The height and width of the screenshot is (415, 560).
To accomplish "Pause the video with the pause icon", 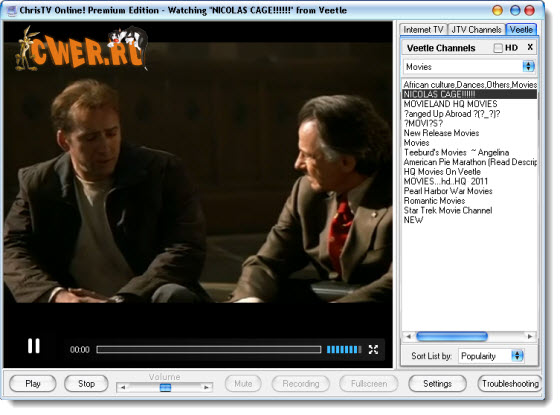I will tap(34, 346).
